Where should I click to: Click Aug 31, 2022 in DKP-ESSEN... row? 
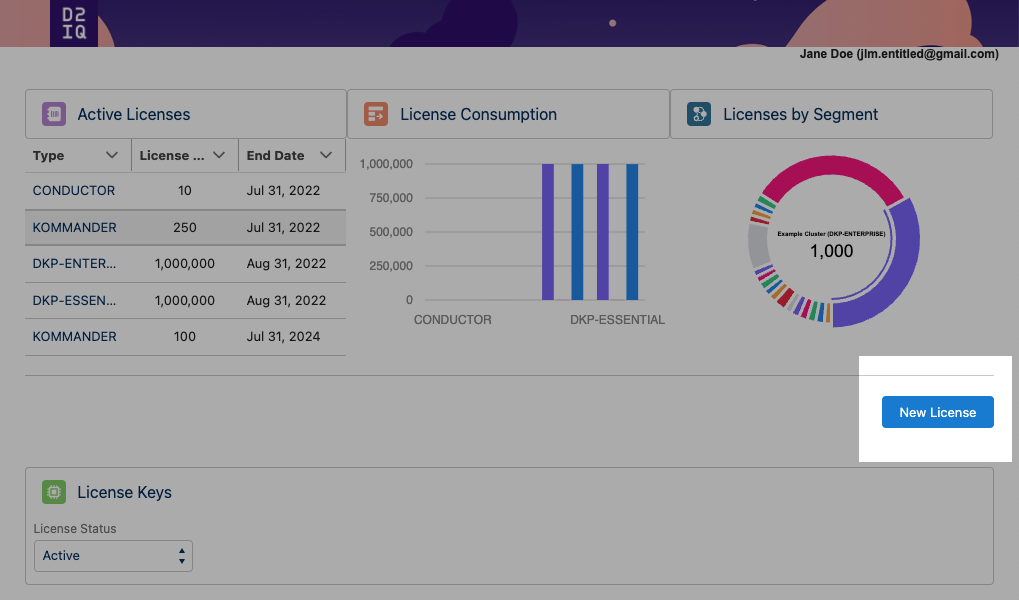point(286,300)
